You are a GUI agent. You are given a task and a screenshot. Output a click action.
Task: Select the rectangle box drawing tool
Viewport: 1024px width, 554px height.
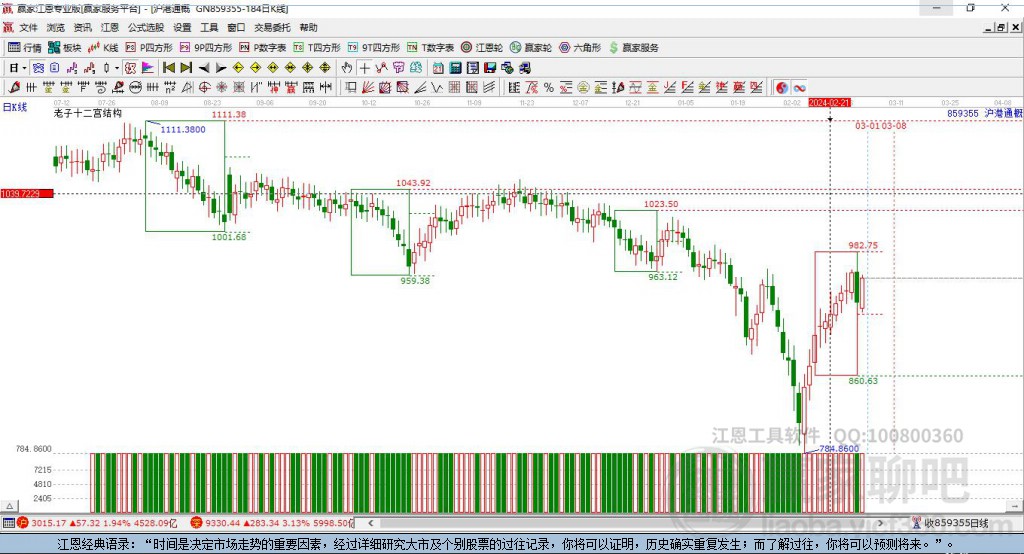tap(351, 88)
